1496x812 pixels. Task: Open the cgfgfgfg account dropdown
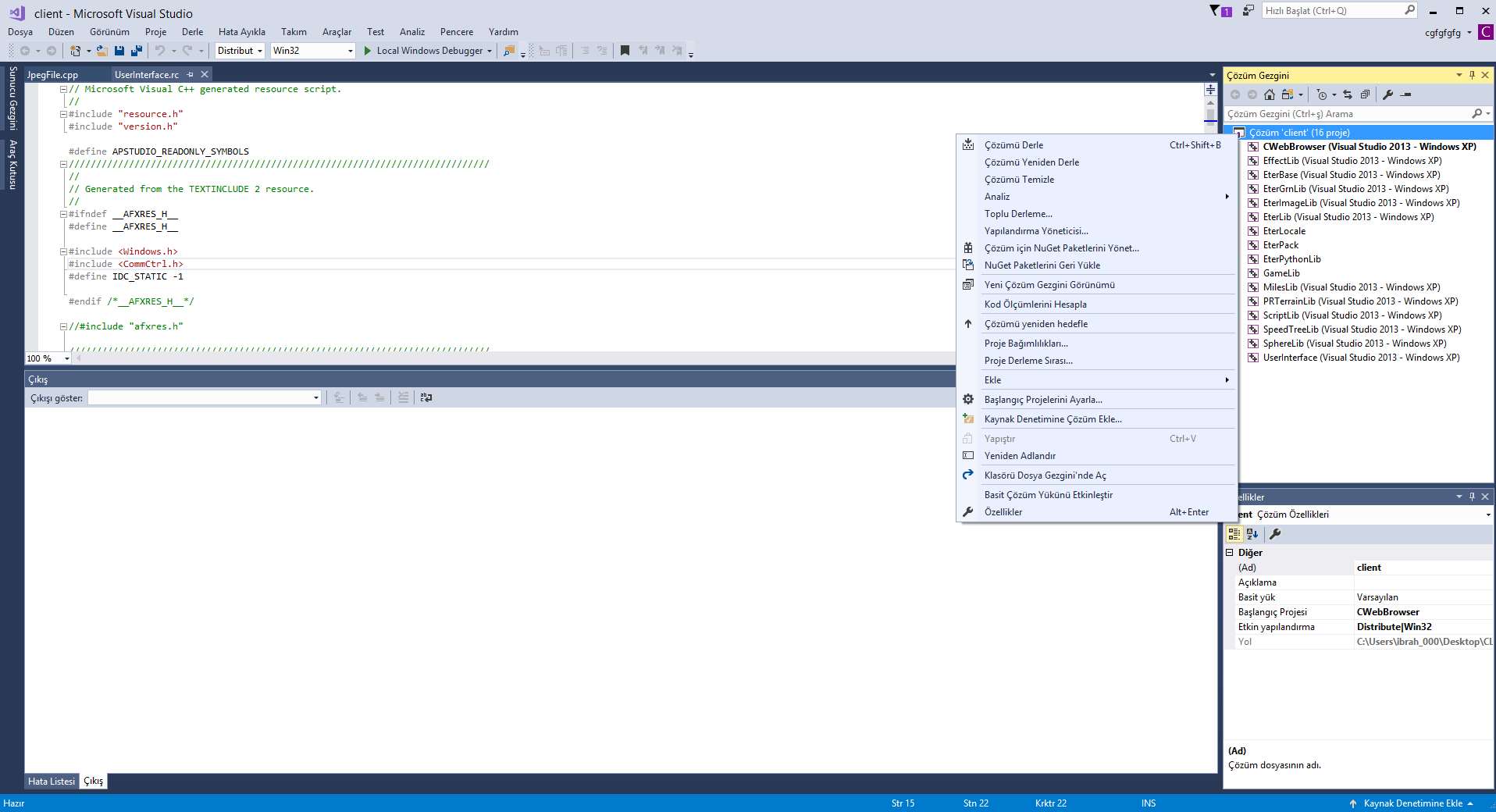pyautogui.click(x=1469, y=33)
